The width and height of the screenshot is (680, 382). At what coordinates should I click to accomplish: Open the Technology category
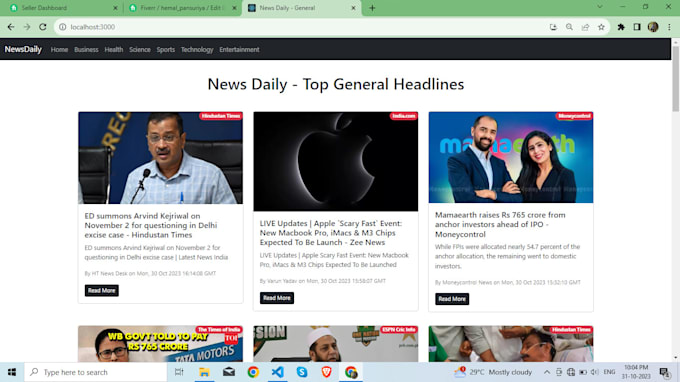pyautogui.click(x=197, y=49)
